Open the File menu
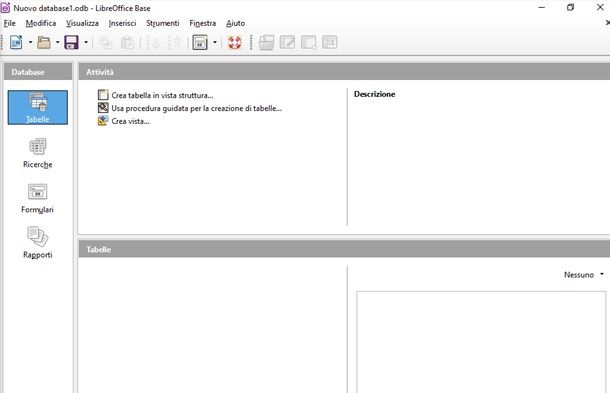This screenshot has width=610, height=393. 9,23
